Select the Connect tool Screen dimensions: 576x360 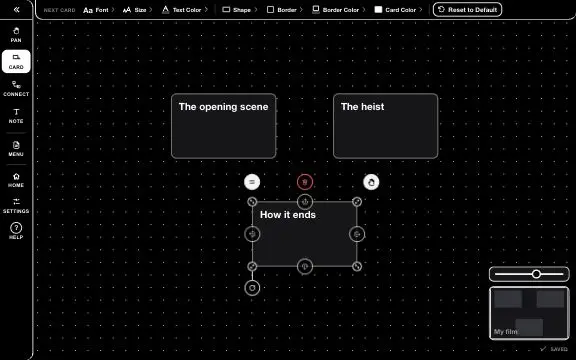coord(16,89)
